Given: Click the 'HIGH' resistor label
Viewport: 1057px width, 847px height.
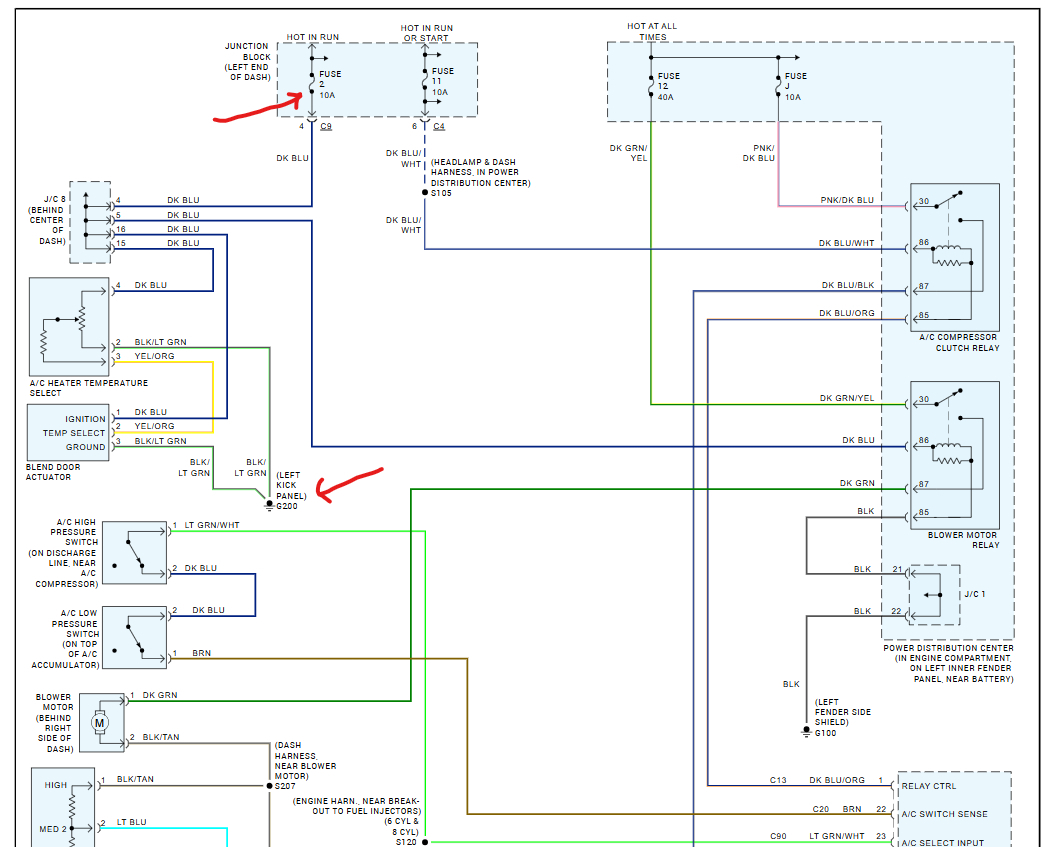Looking at the screenshot, I should 56,785.
